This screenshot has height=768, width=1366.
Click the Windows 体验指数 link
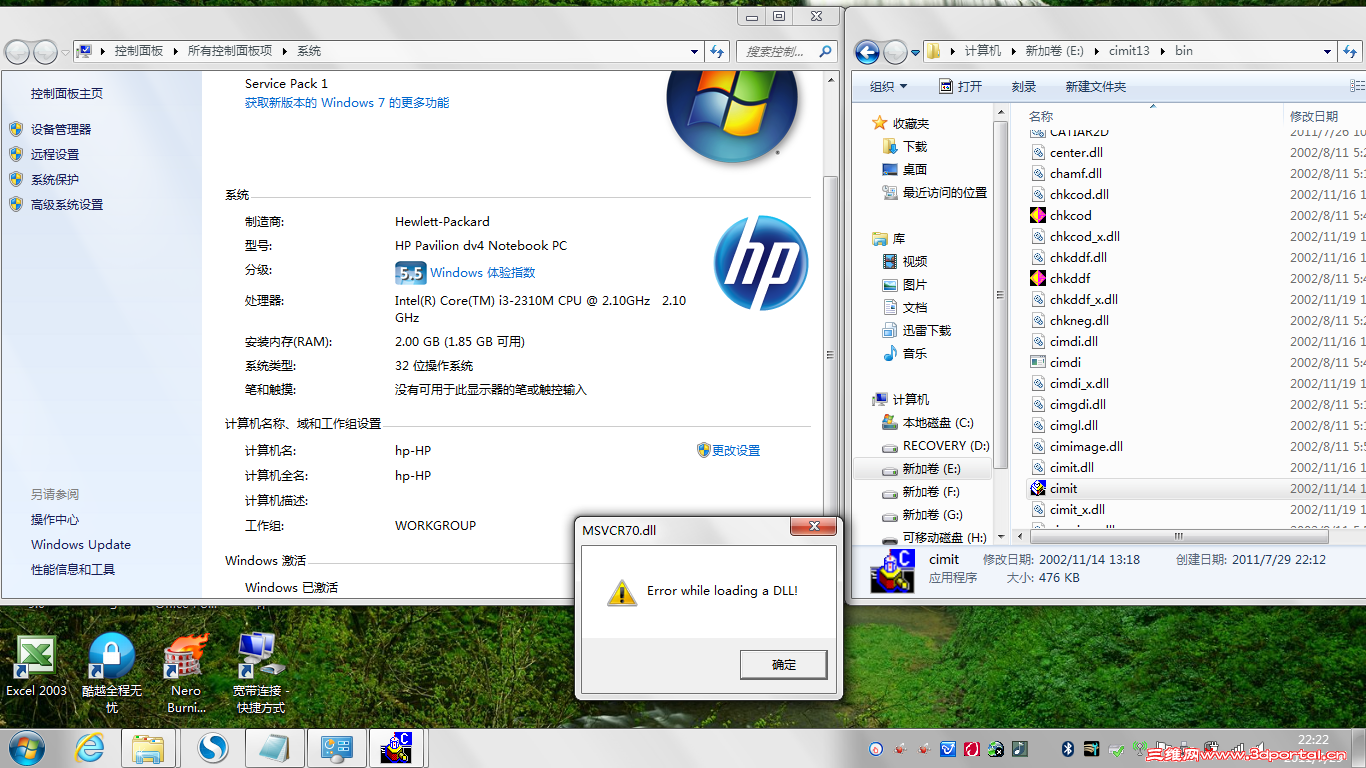coord(482,272)
